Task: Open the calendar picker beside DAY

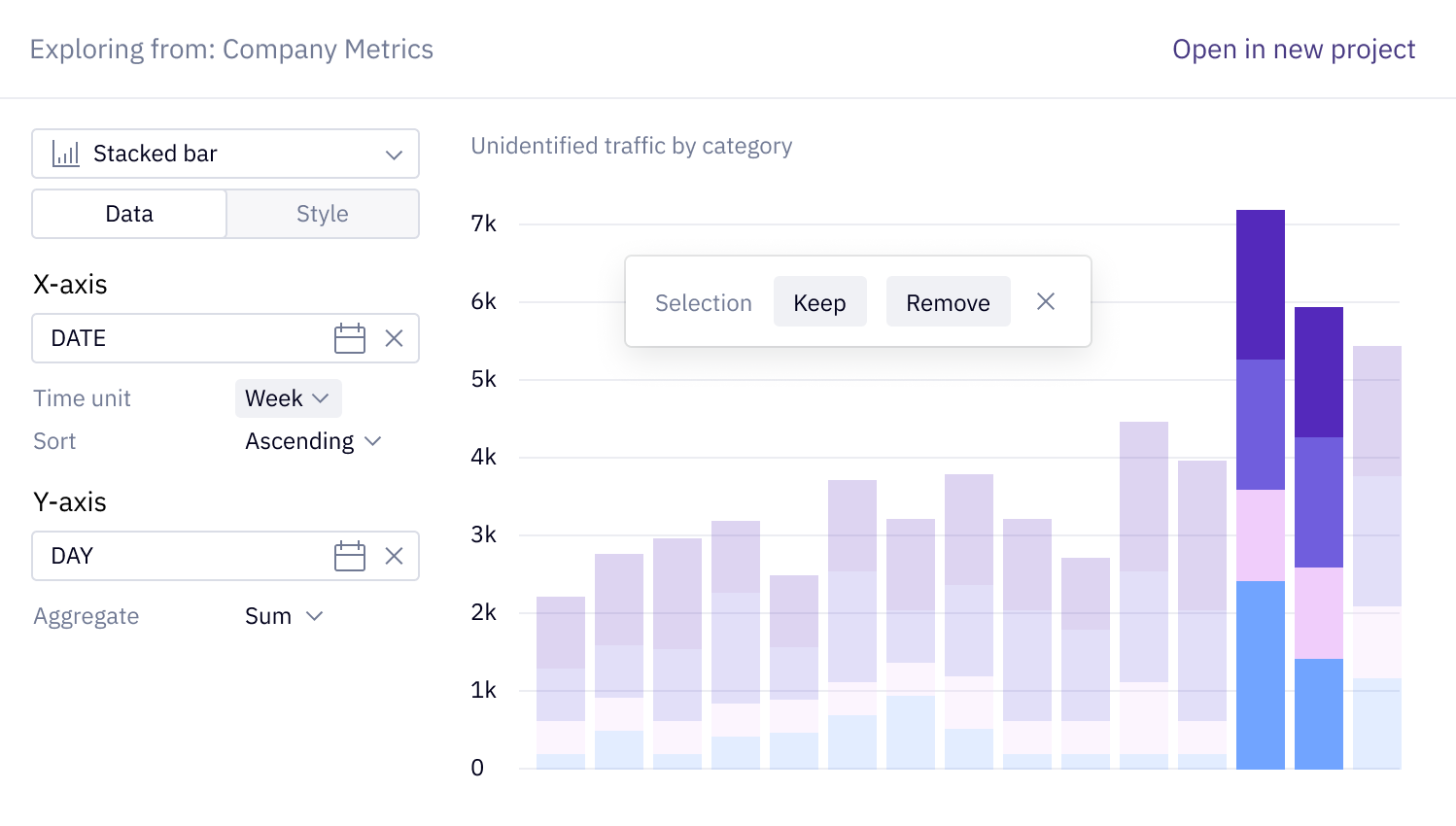Action: tap(350, 556)
